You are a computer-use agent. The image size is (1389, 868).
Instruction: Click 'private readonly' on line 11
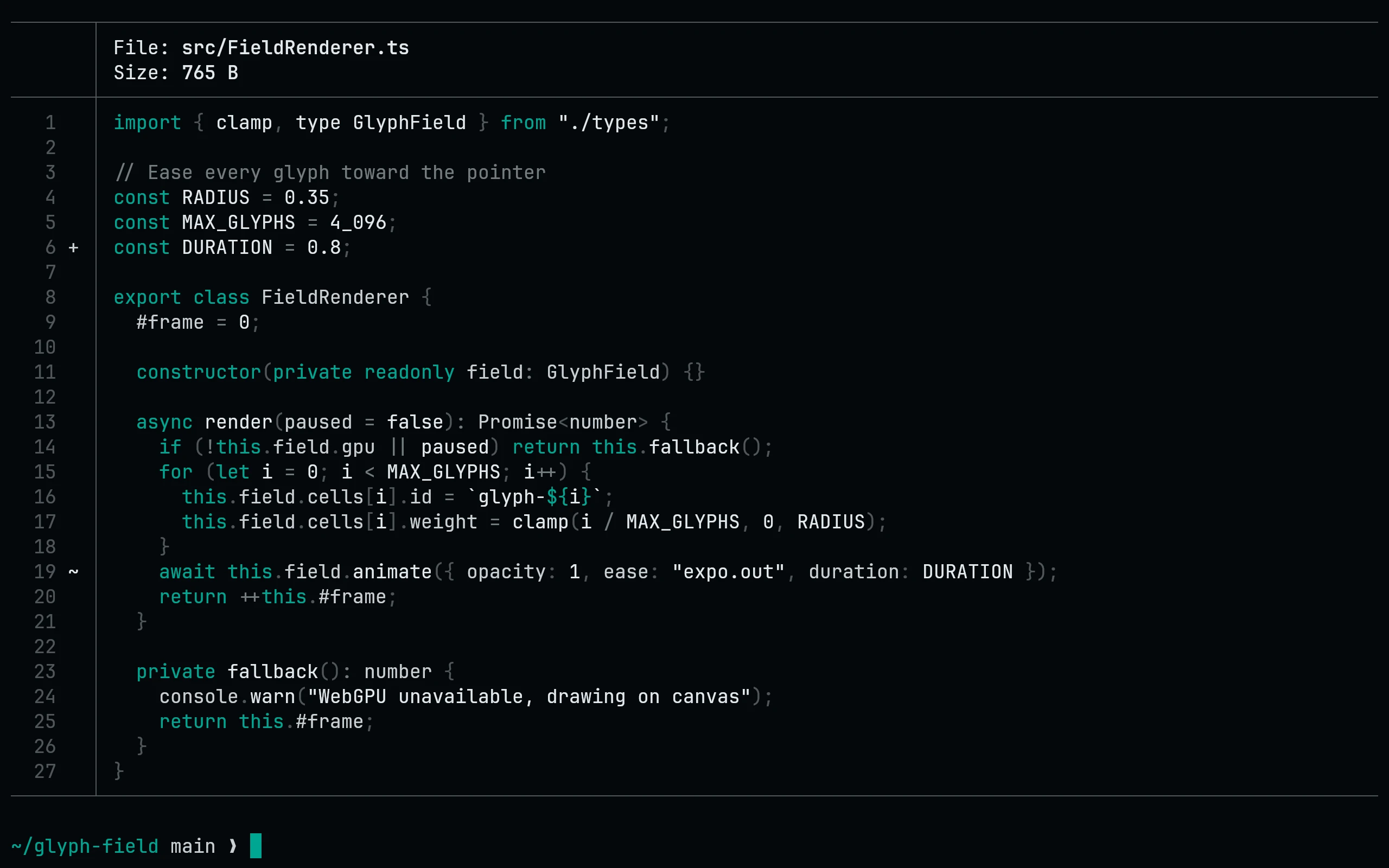click(364, 373)
